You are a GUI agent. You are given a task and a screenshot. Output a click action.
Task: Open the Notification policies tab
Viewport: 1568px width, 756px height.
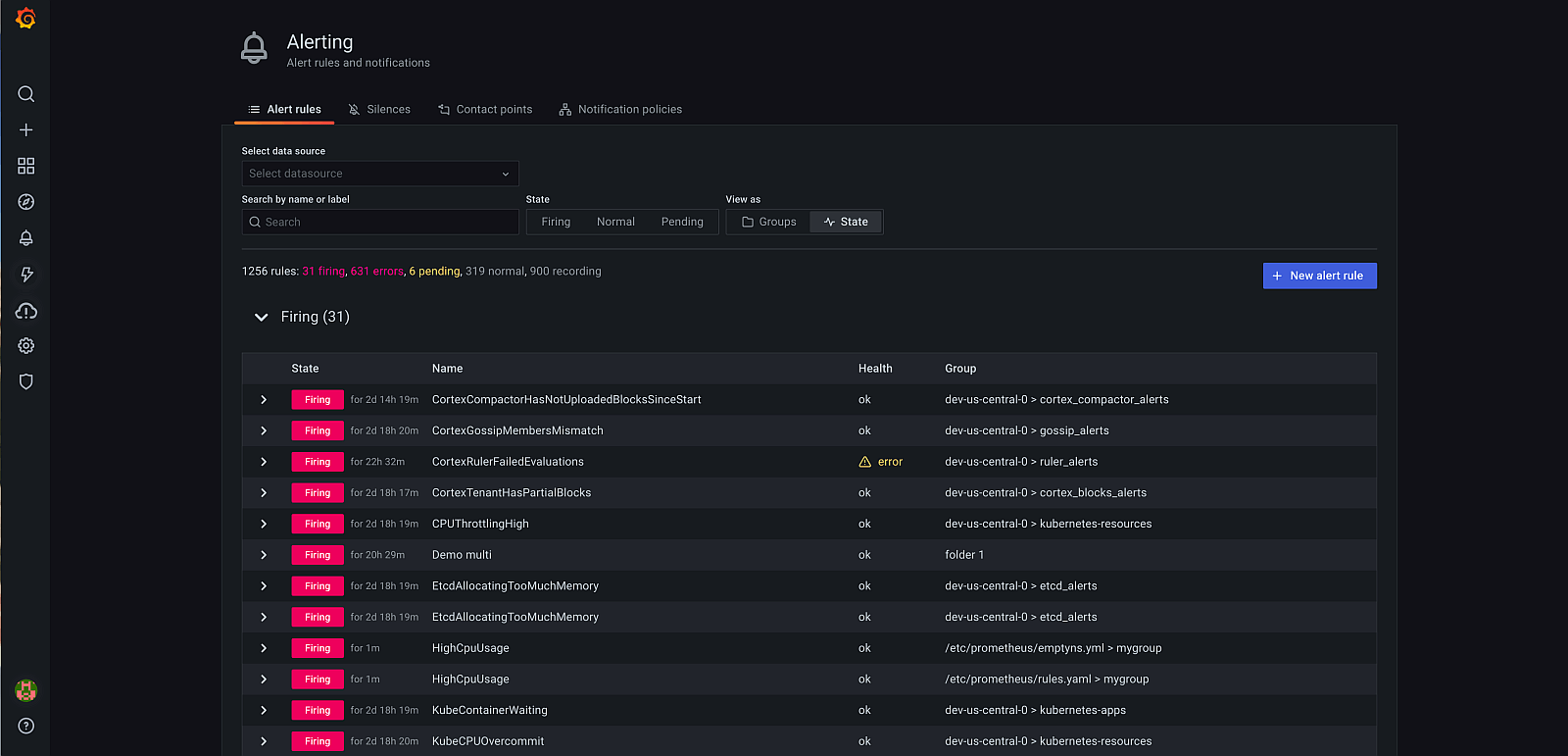pyautogui.click(x=620, y=109)
